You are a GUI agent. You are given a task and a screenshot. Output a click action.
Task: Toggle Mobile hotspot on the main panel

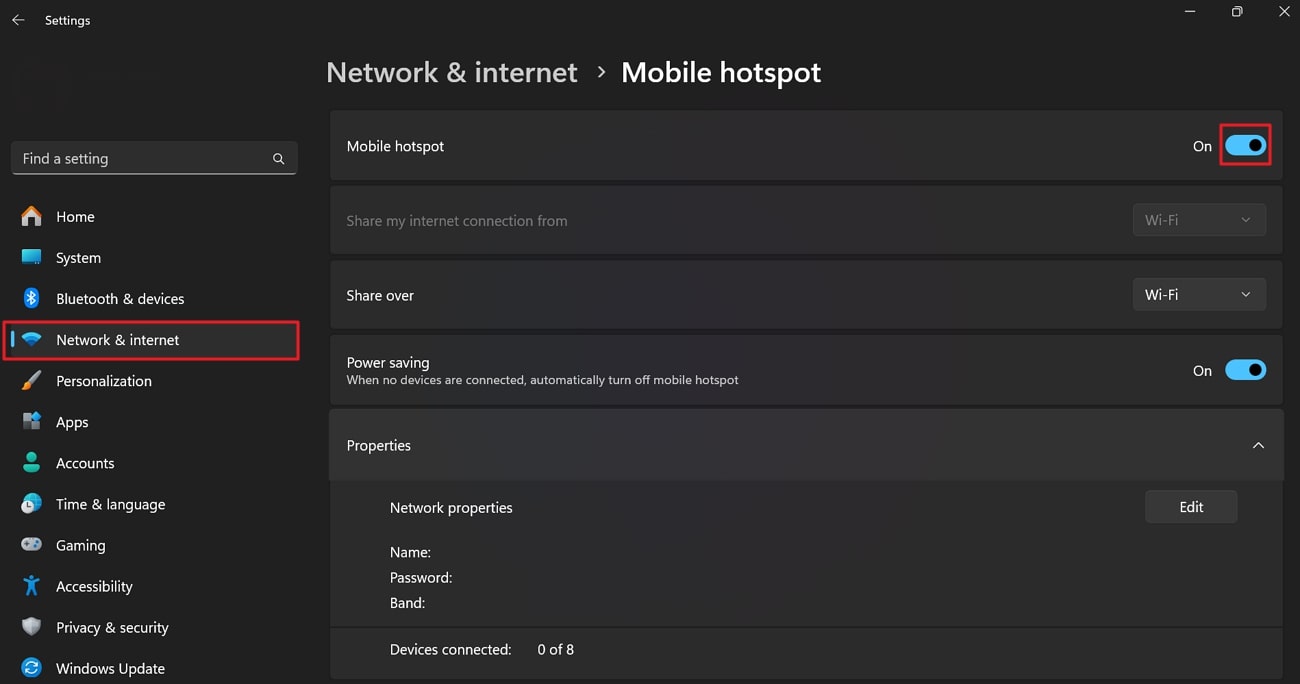click(x=1245, y=145)
